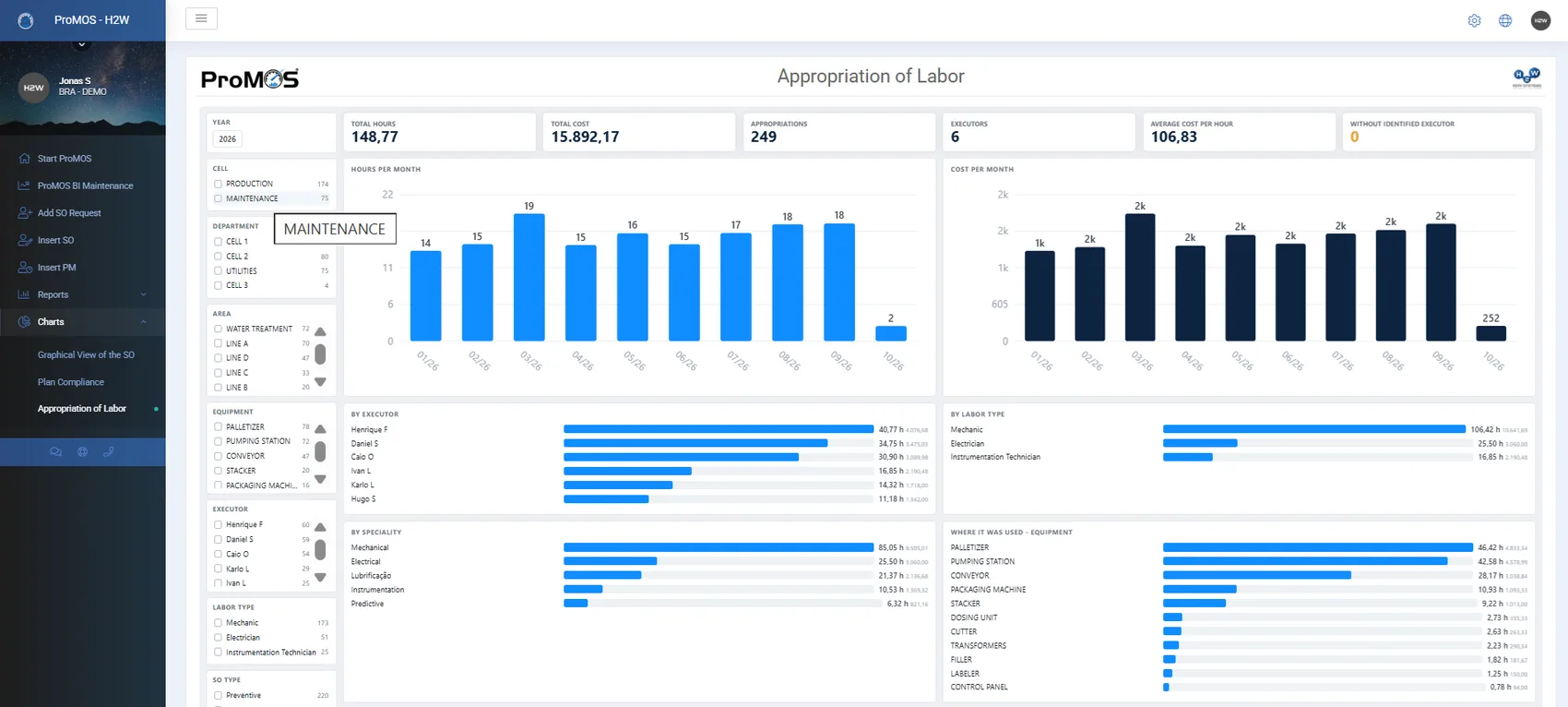Open the ProMOS BI Maintenance menu item
Viewport: 1568px width, 707px height.
click(86, 186)
